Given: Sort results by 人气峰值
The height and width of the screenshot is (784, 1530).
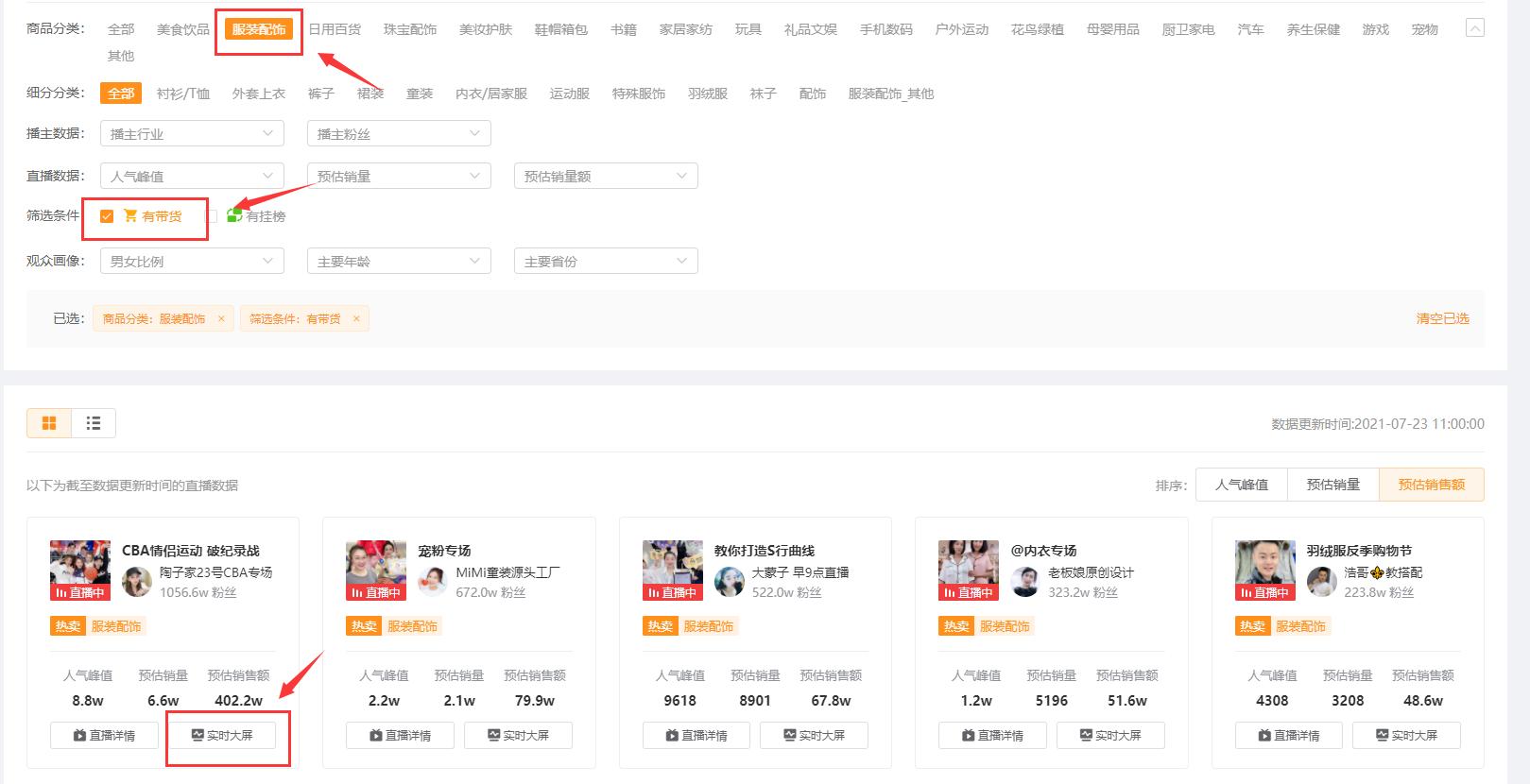Looking at the screenshot, I should 1242,485.
